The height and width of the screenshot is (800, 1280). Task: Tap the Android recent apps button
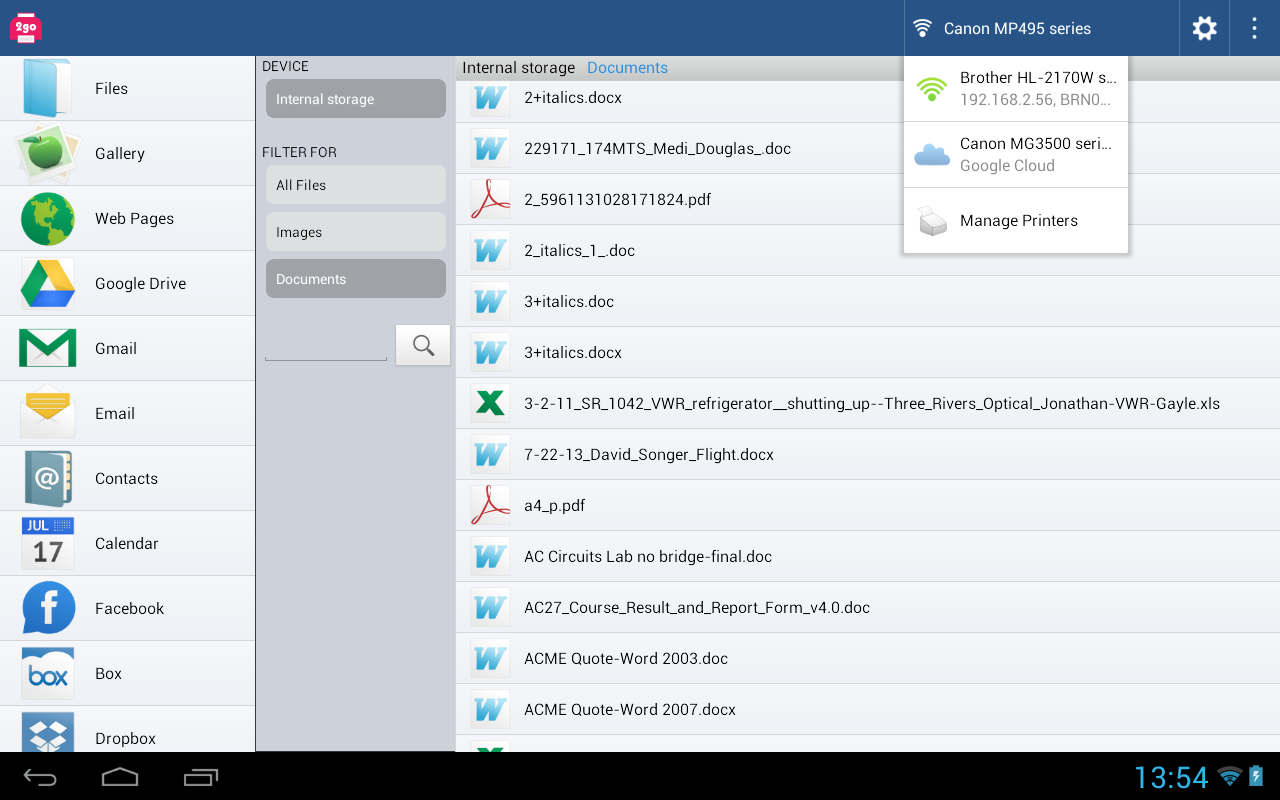point(201,777)
